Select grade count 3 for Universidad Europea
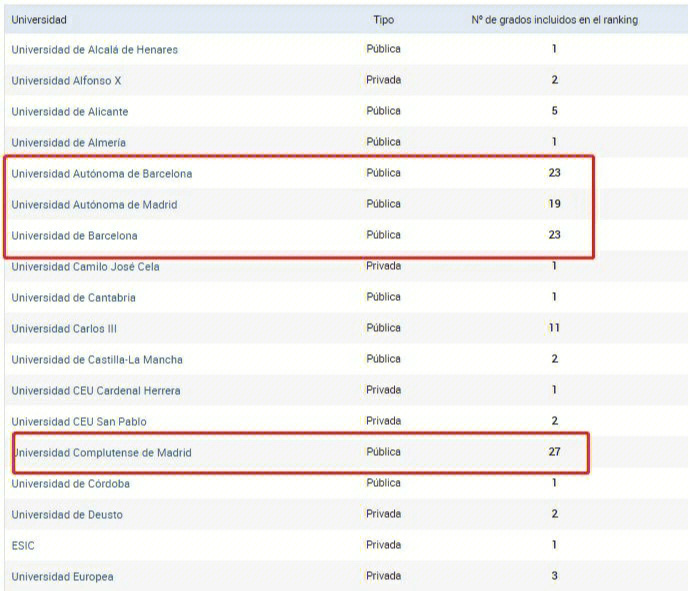This screenshot has height=591, width=688. (555, 576)
